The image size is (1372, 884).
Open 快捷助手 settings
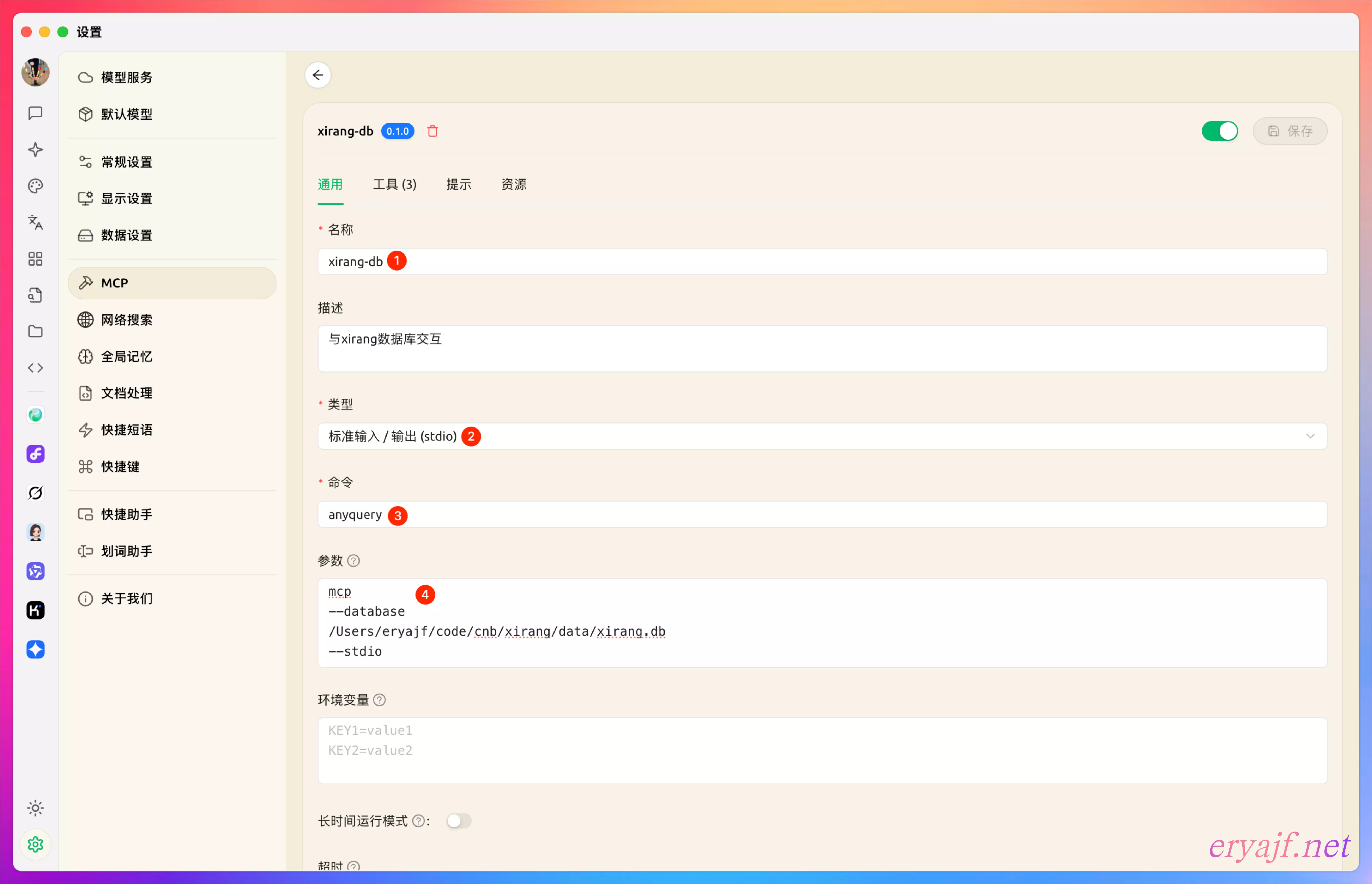point(172,514)
